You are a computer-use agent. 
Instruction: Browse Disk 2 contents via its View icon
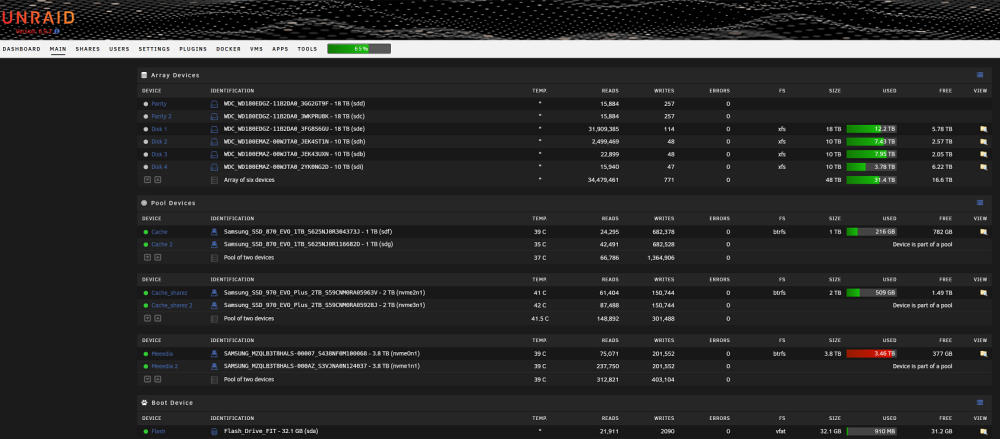(983, 142)
